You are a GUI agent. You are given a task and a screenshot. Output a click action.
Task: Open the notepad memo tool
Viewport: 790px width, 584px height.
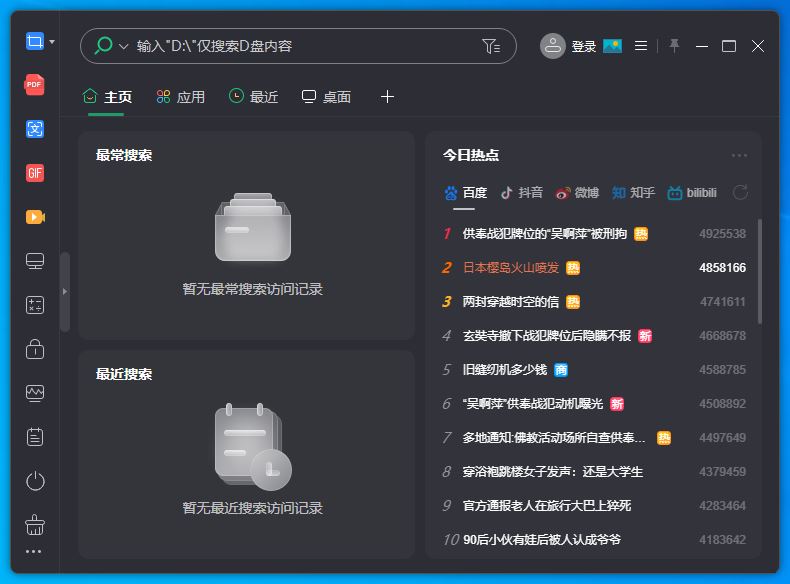pyautogui.click(x=35, y=437)
